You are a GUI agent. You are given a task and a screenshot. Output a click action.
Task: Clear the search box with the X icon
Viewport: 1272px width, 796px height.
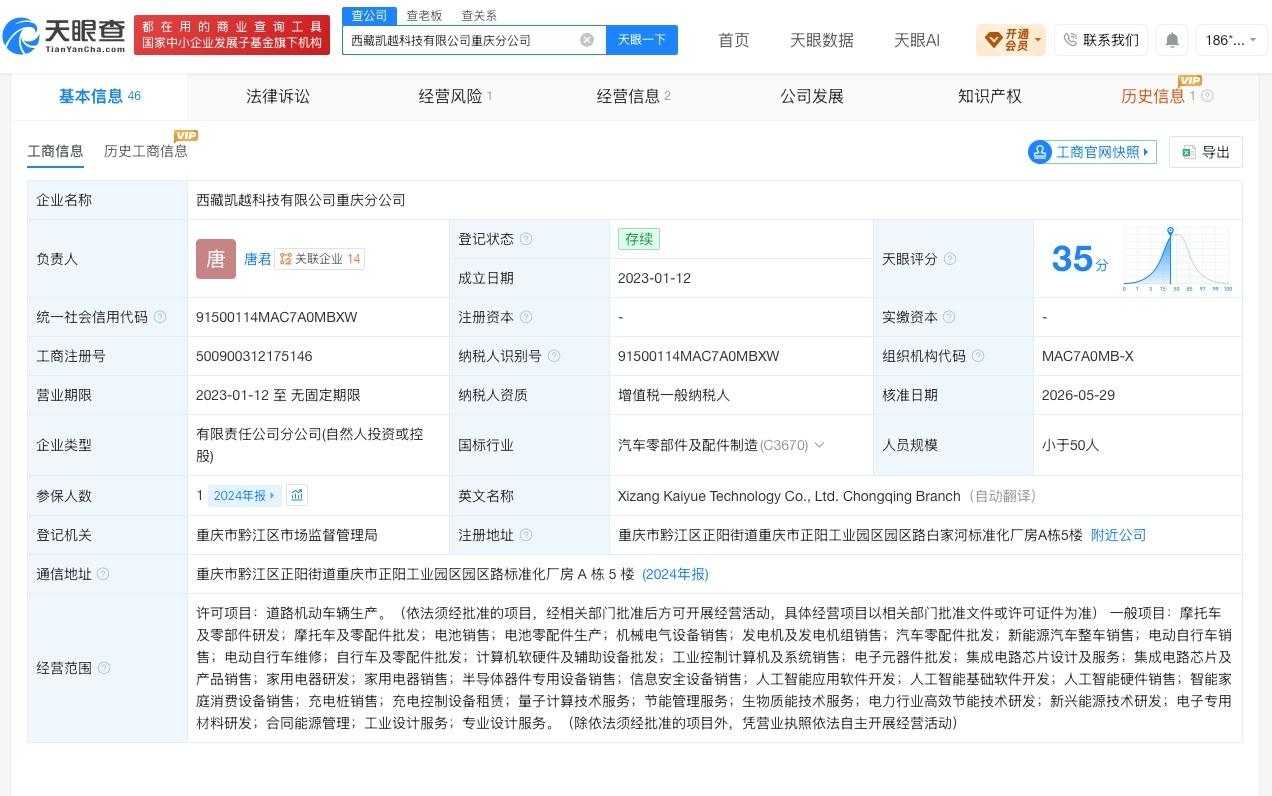pos(587,40)
